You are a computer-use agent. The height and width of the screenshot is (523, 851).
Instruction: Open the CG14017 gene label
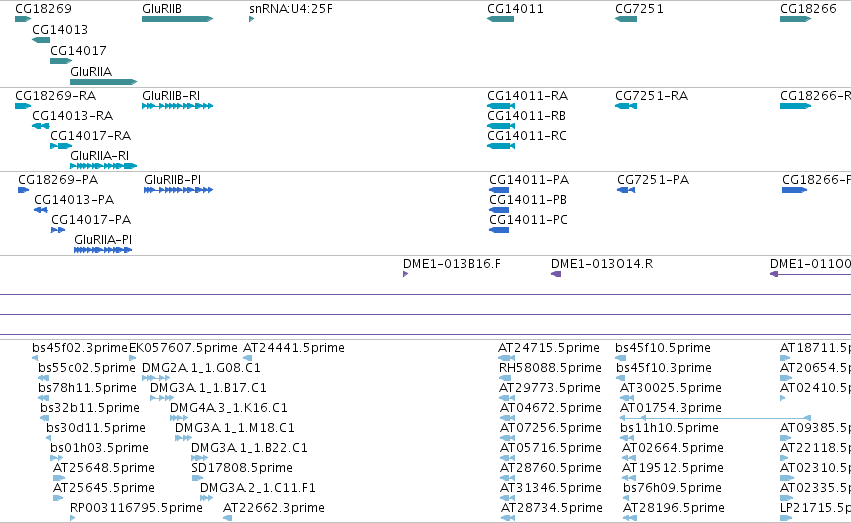click(x=78, y=51)
